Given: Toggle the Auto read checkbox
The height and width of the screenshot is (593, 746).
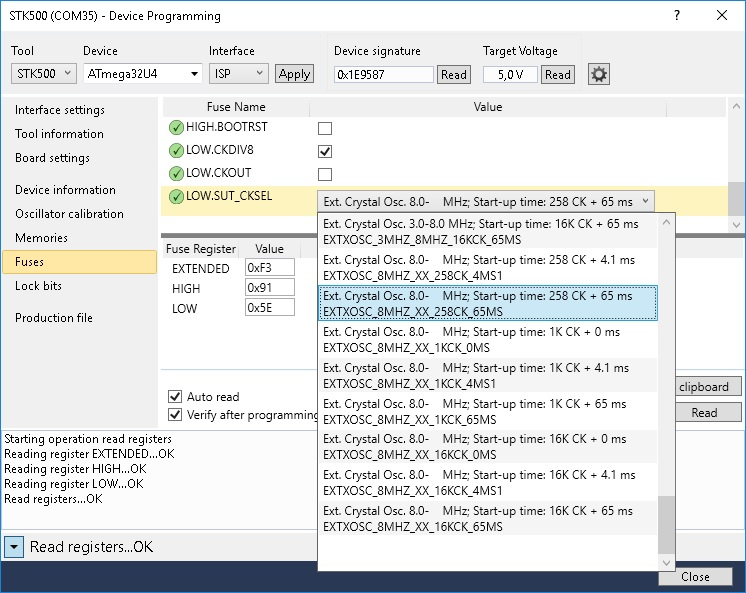Looking at the screenshot, I should click(x=175, y=396).
